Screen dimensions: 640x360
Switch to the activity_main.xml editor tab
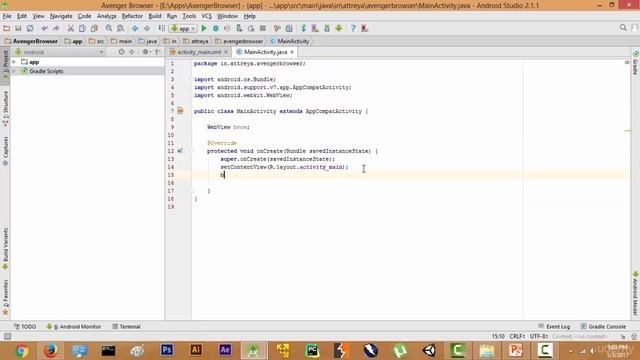tap(199, 52)
